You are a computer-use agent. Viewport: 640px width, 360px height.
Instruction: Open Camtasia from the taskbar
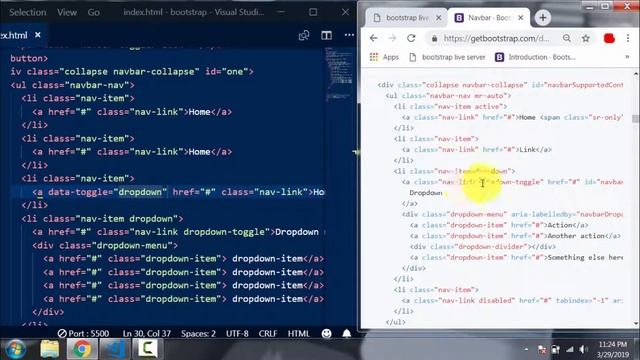pyautogui.click(x=147, y=349)
